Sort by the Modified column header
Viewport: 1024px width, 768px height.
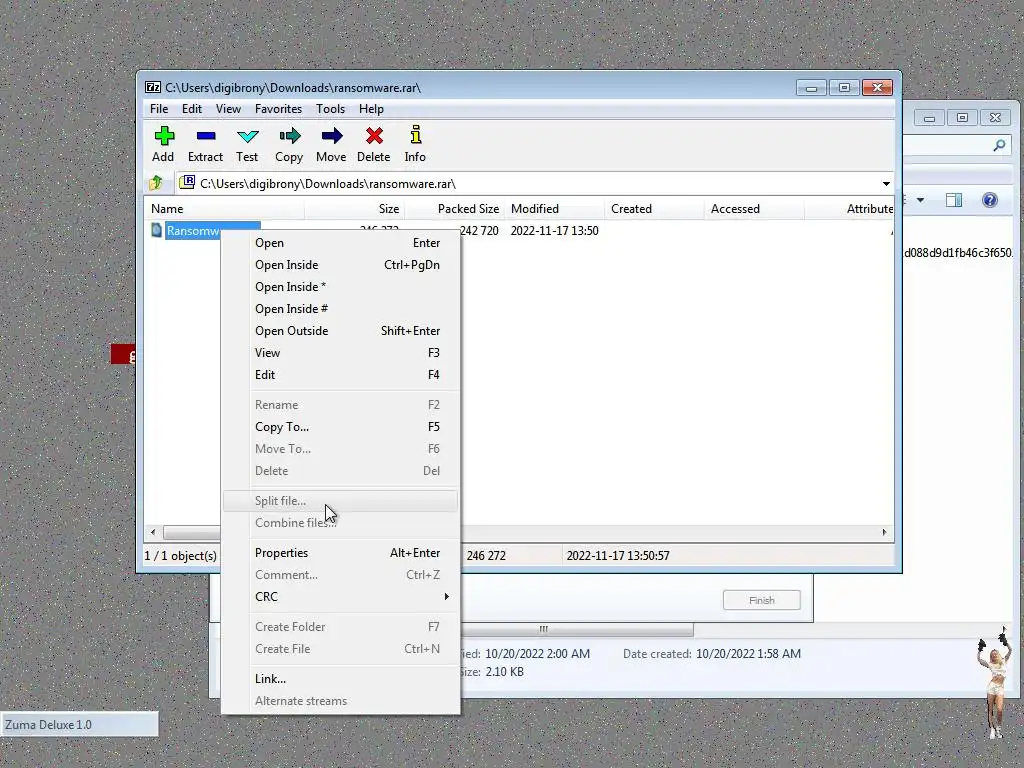click(x=554, y=209)
